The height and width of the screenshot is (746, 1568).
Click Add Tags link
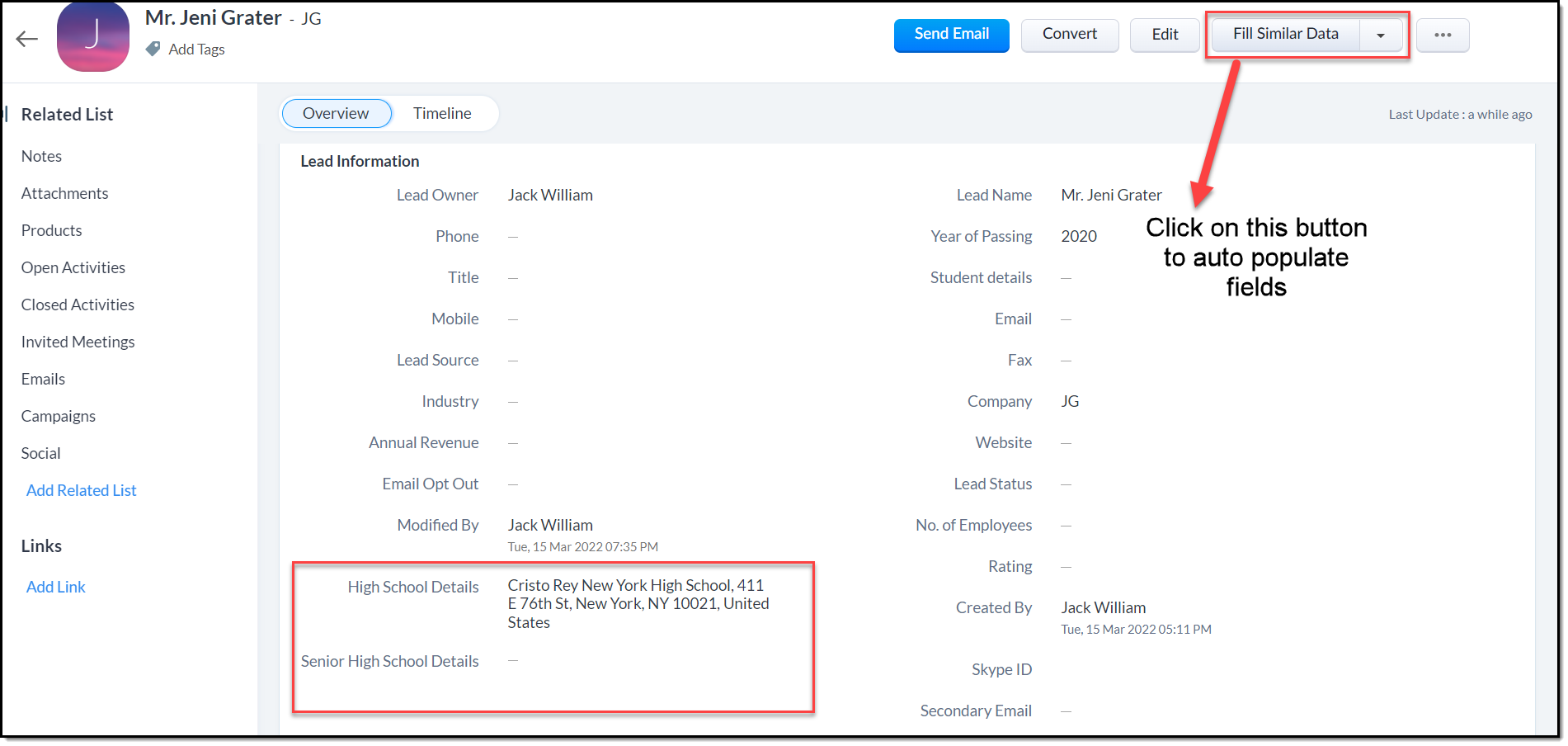click(x=196, y=50)
